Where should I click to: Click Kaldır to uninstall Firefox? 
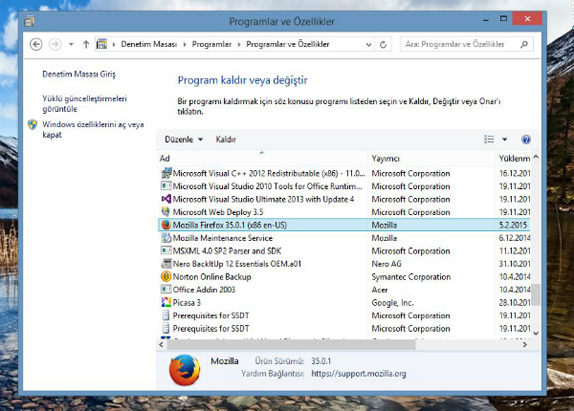pos(226,139)
